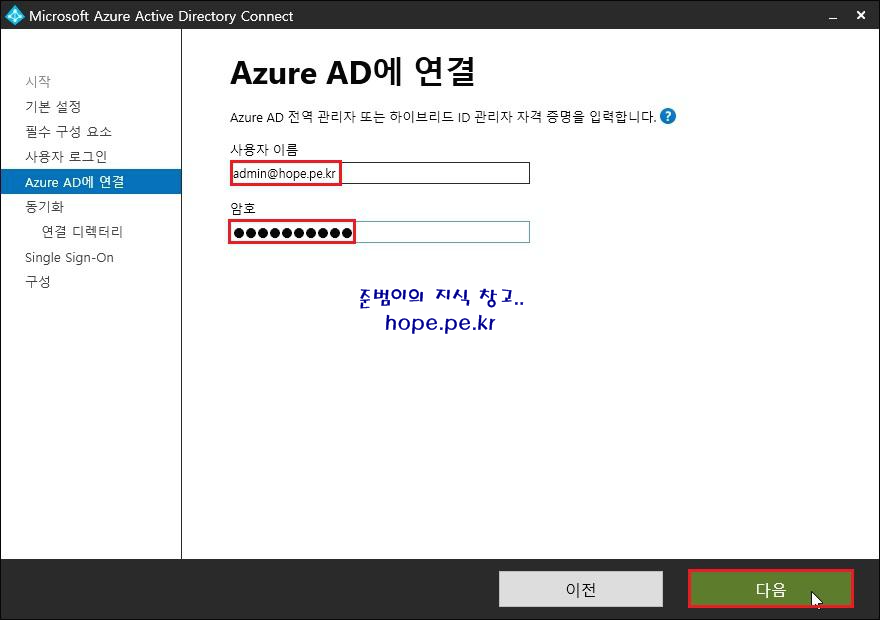Open the Single Sign-On step
This screenshot has width=880, height=620.
[x=69, y=258]
